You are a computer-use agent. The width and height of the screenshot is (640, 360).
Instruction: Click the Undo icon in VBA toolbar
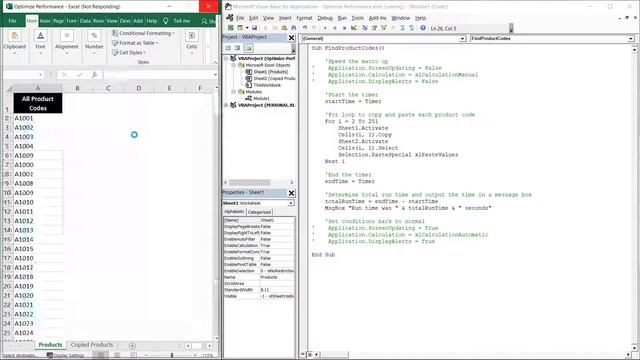[x=305, y=28]
